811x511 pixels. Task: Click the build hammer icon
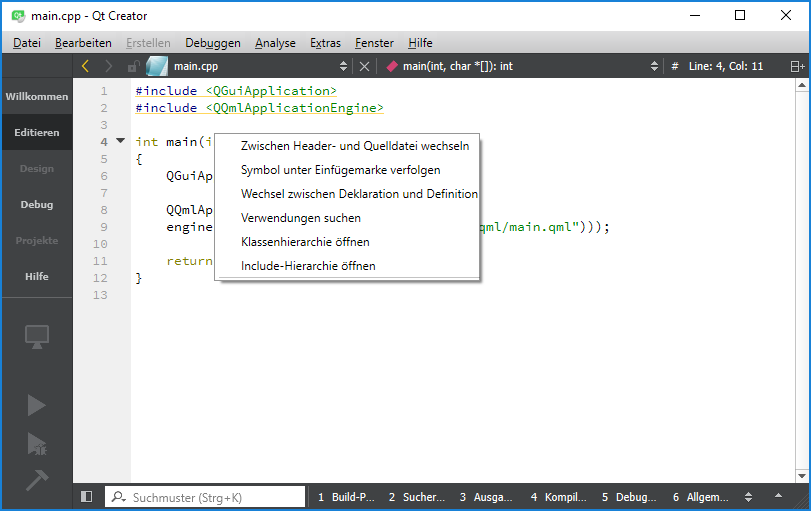pos(37,481)
